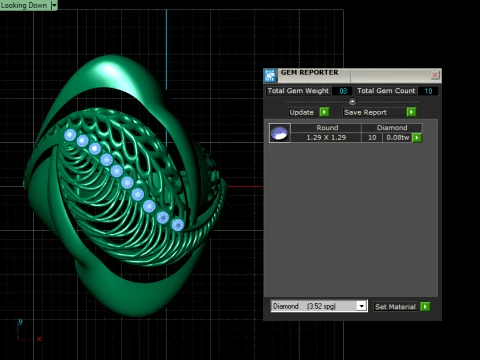480x360 pixels.
Task: Click the Round shape cell
Action: (327, 128)
